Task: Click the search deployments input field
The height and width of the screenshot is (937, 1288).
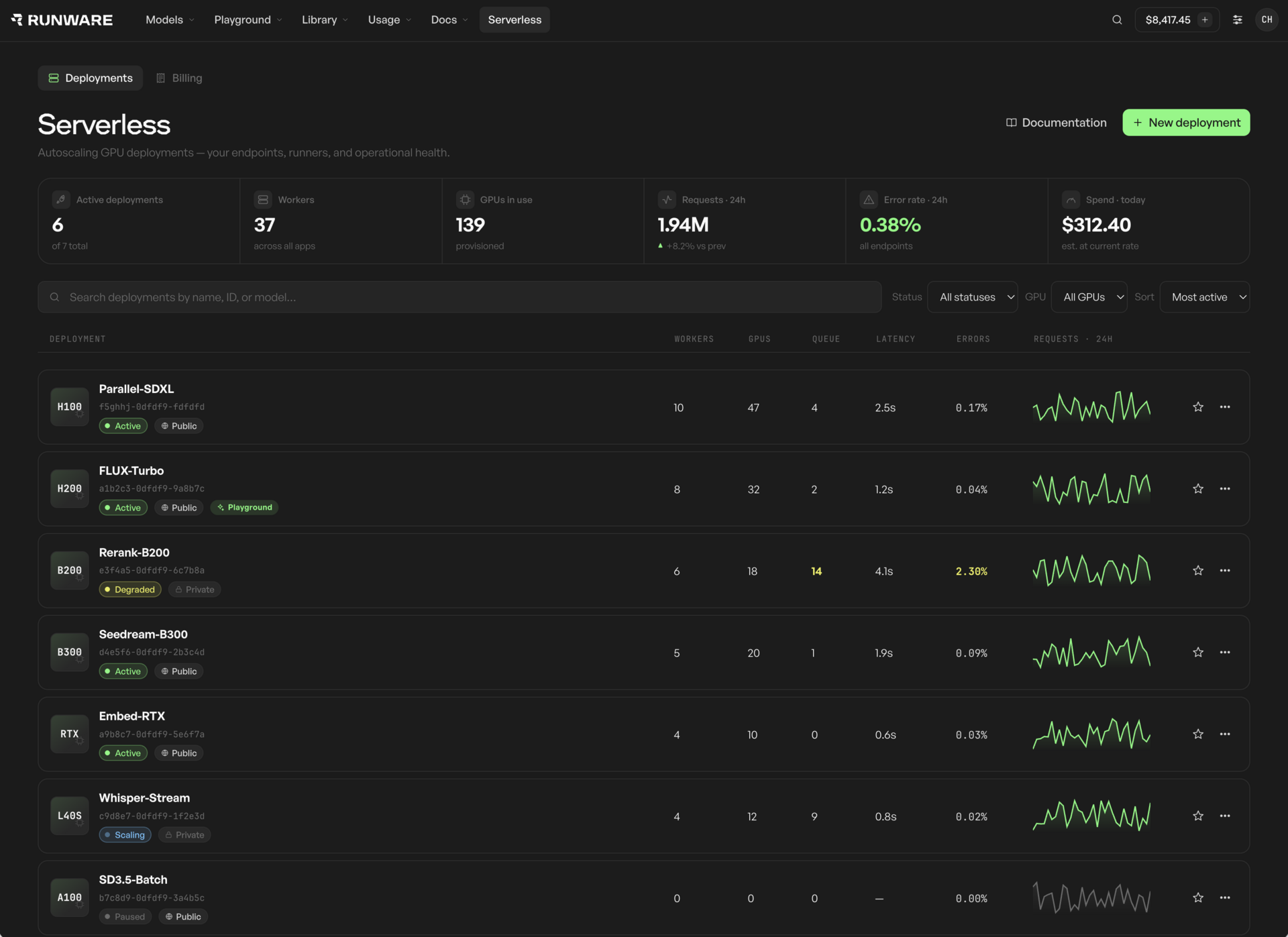Action: click(460, 297)
